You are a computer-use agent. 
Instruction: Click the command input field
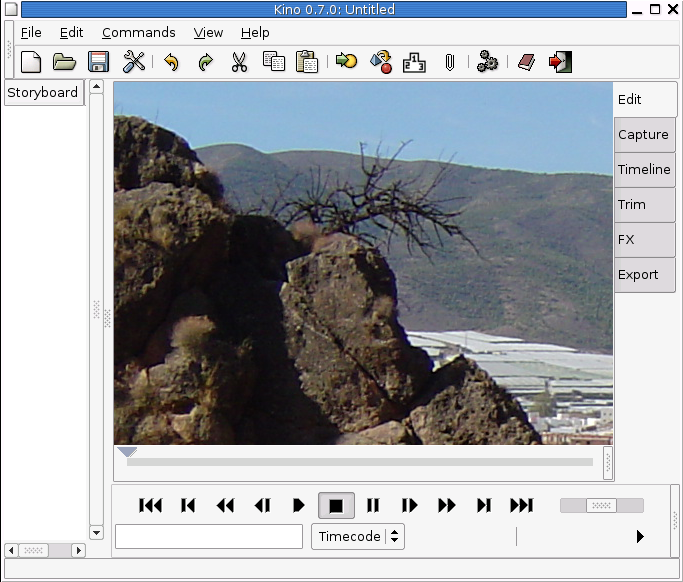point(209,536)
